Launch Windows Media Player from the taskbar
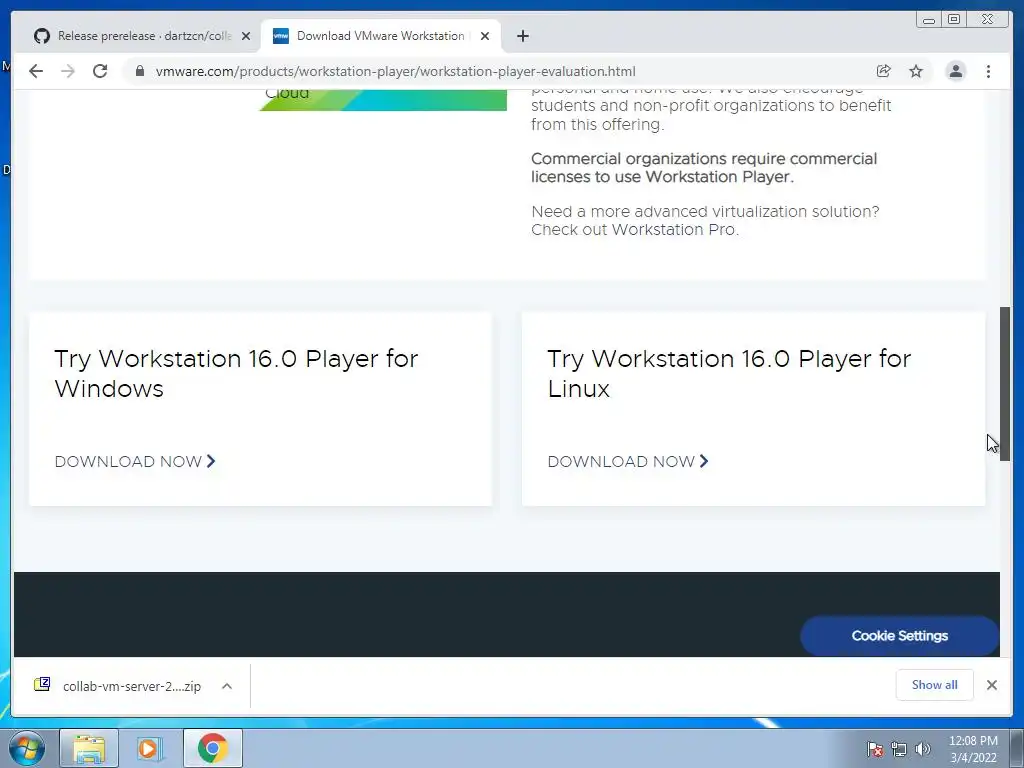The height and width of the screenshot is (768, 1024). [149, 748]
